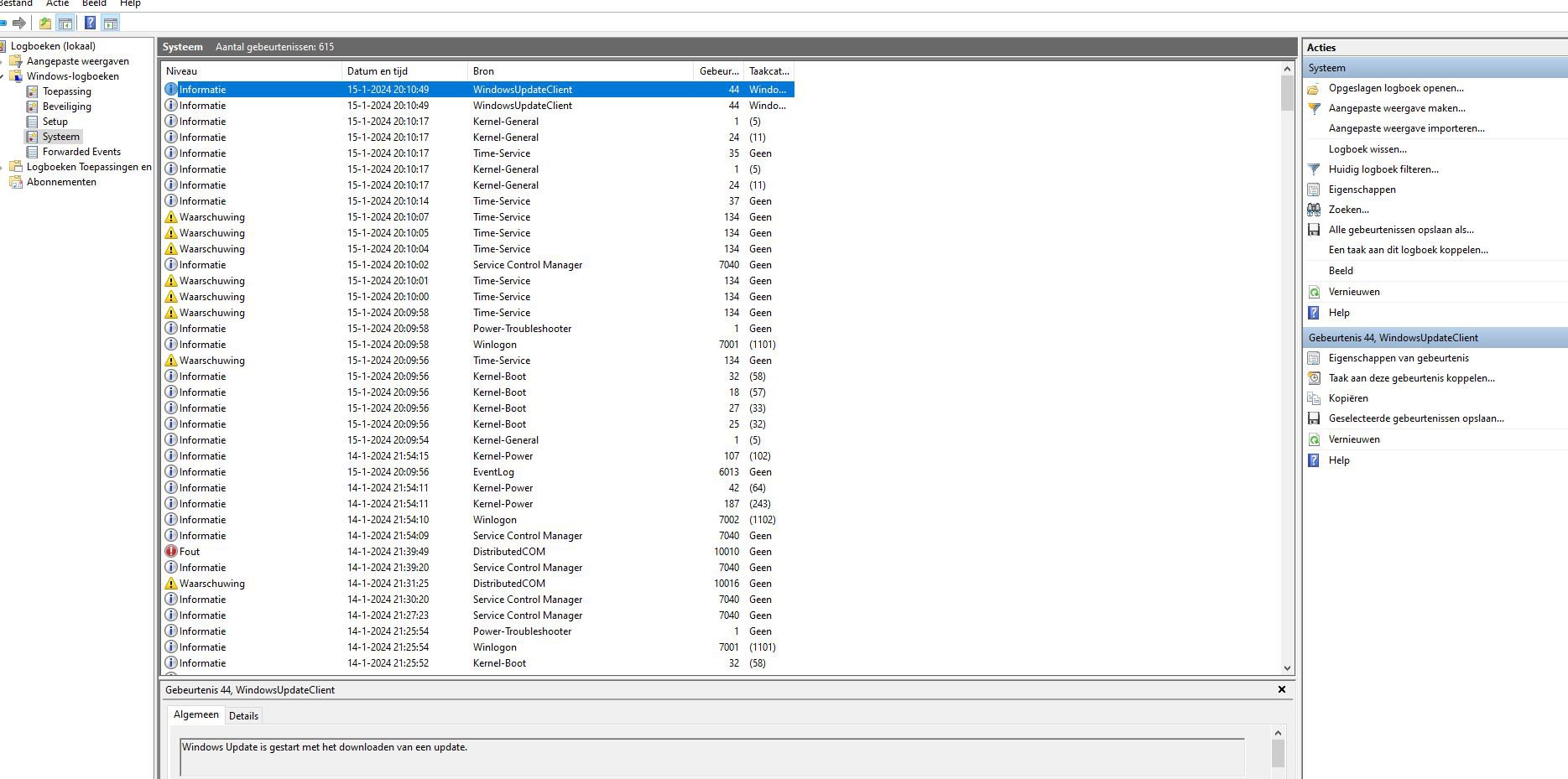Open the Beeld menu in the menu bar

tap(94, 4)
